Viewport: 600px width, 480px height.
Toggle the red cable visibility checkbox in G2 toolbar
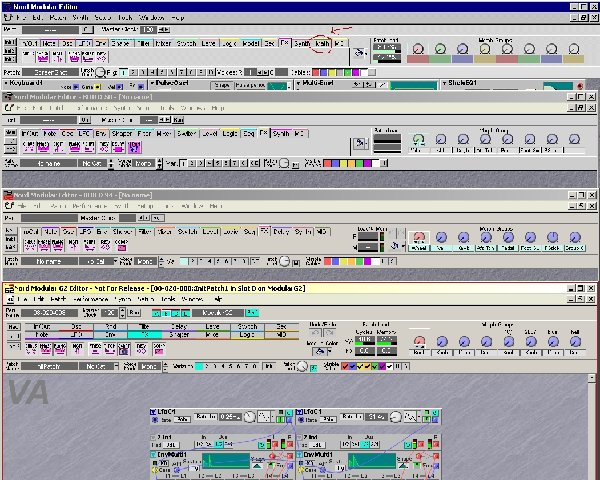pyautogui.click(x=346, y=366)
